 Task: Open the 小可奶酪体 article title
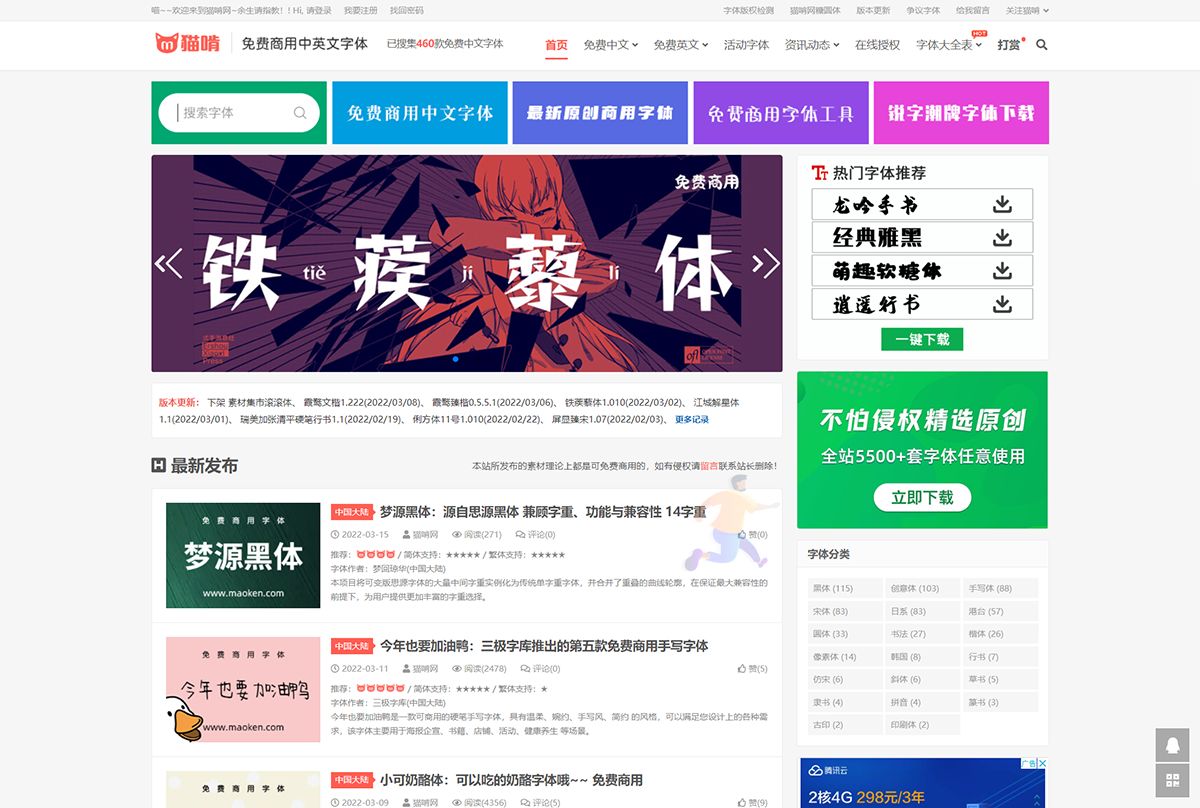pyautogui.click(x=511, y=780)
